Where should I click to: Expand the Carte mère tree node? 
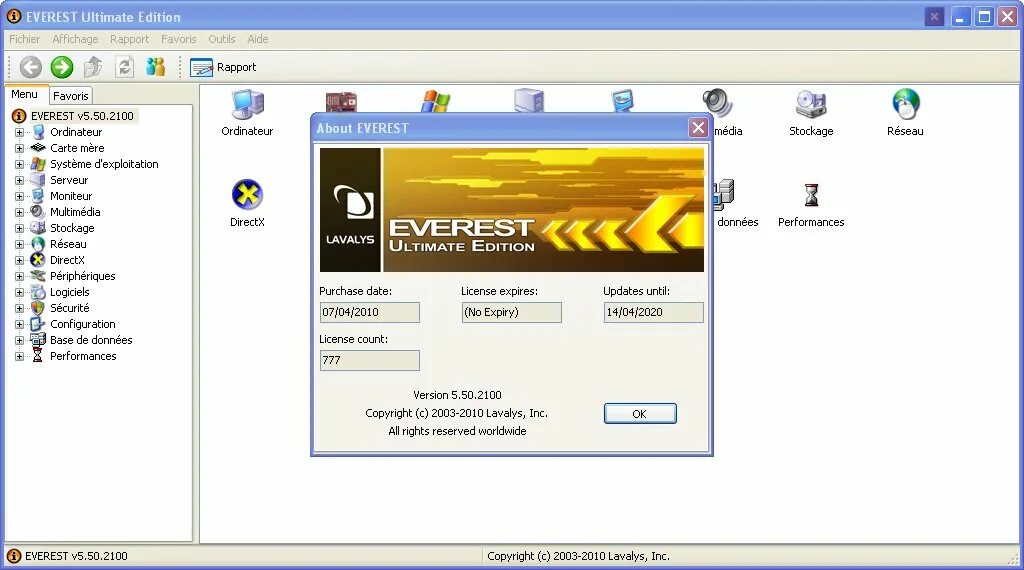pos(20,148)
